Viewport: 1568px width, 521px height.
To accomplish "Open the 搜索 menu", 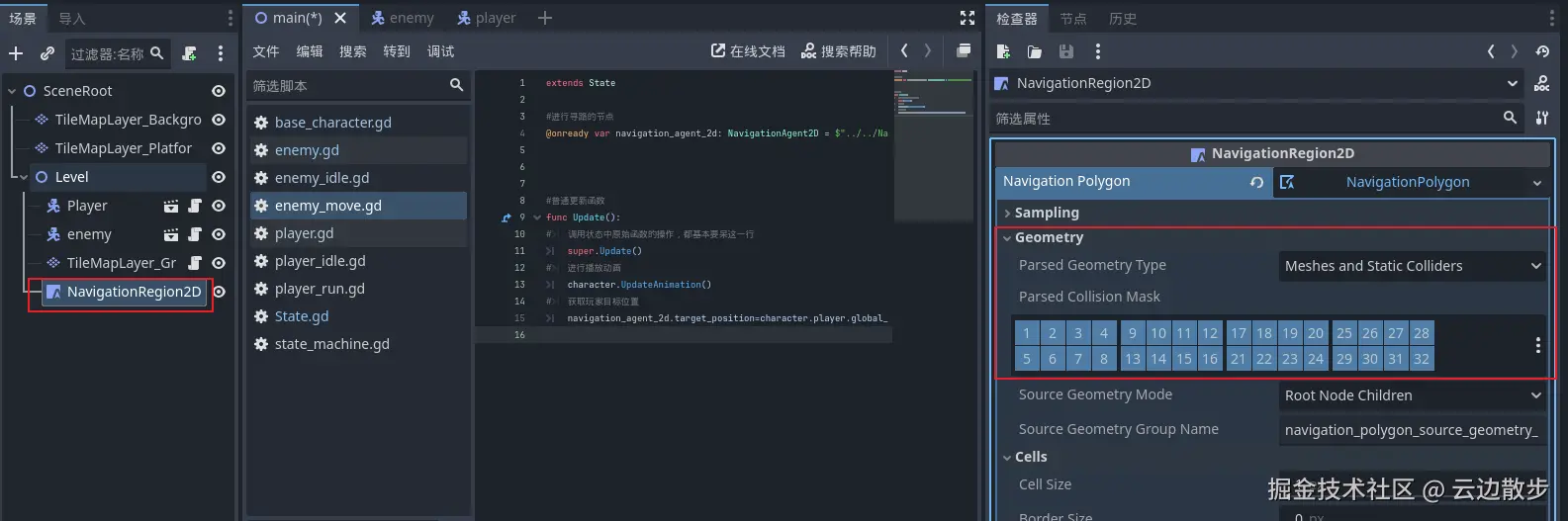I will (x=353, y=51).
